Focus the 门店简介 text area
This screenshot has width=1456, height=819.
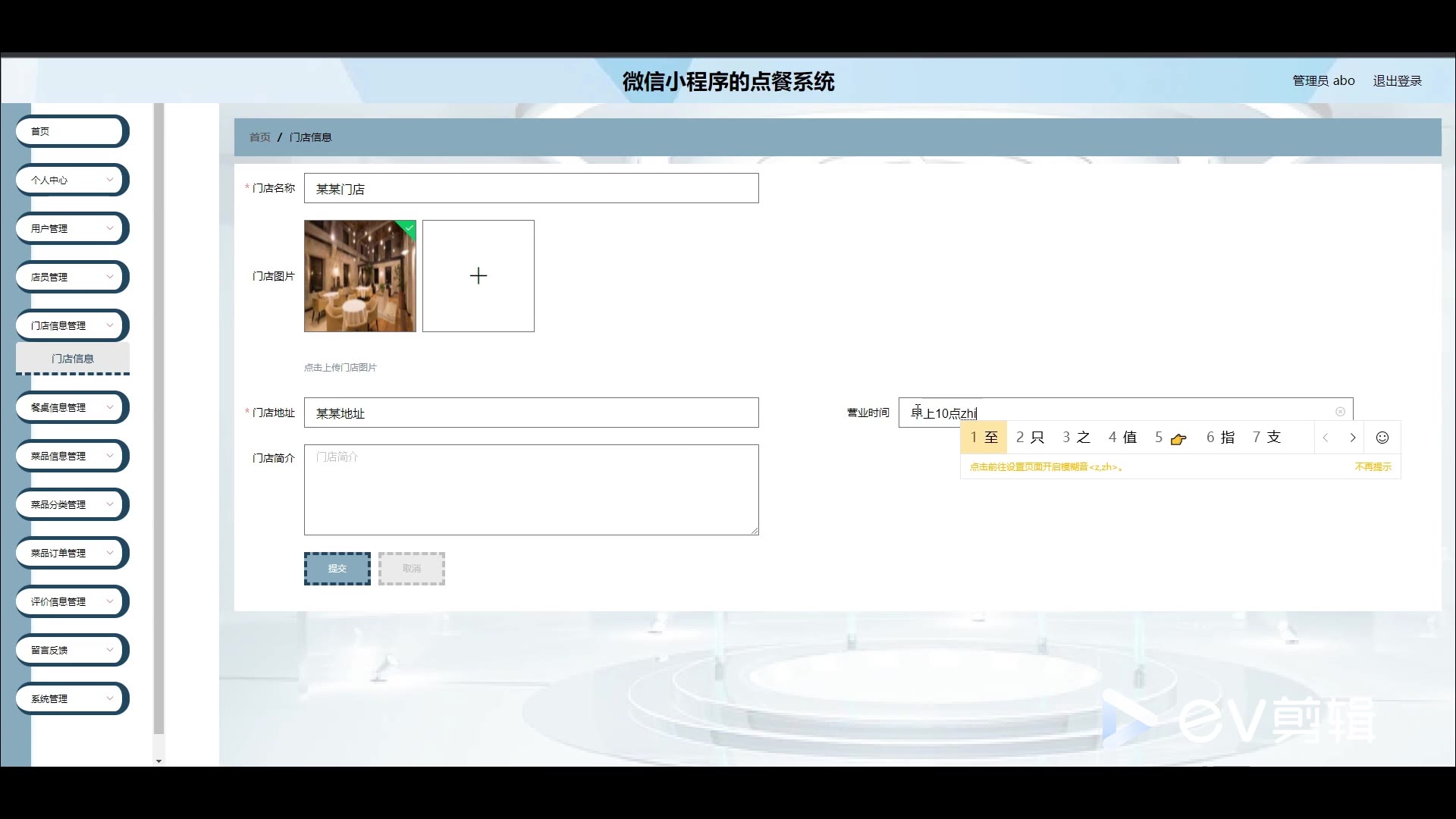pyautogui.click(x=531, y=490)
